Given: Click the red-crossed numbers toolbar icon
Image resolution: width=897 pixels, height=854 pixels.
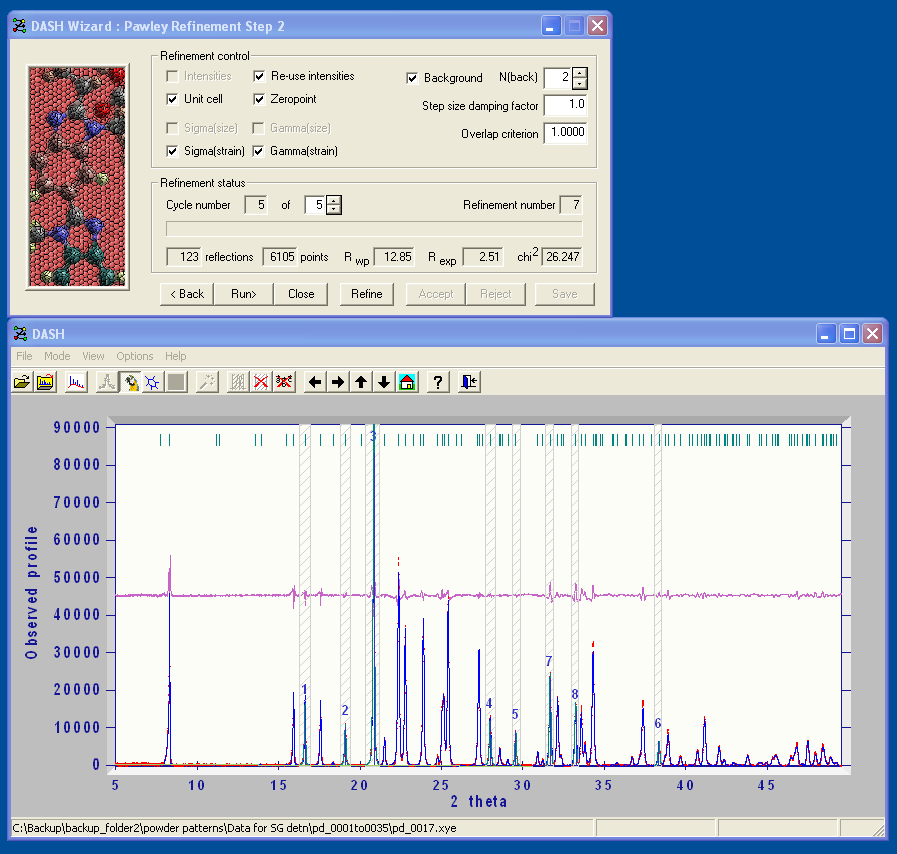Looking at the screenshot, I should click(284, 382).
